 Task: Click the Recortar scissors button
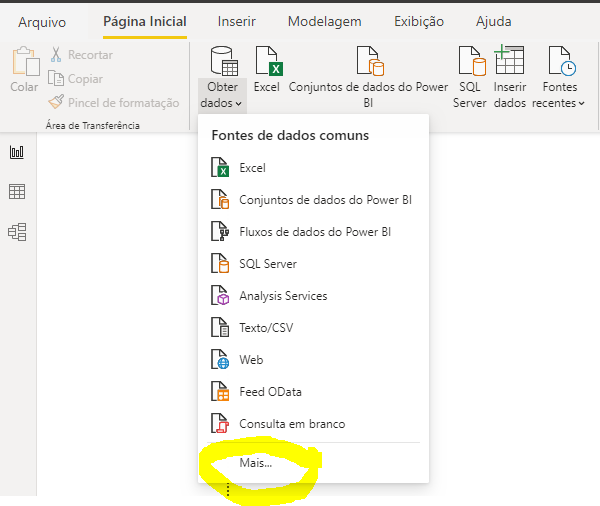tap(81, 55)
